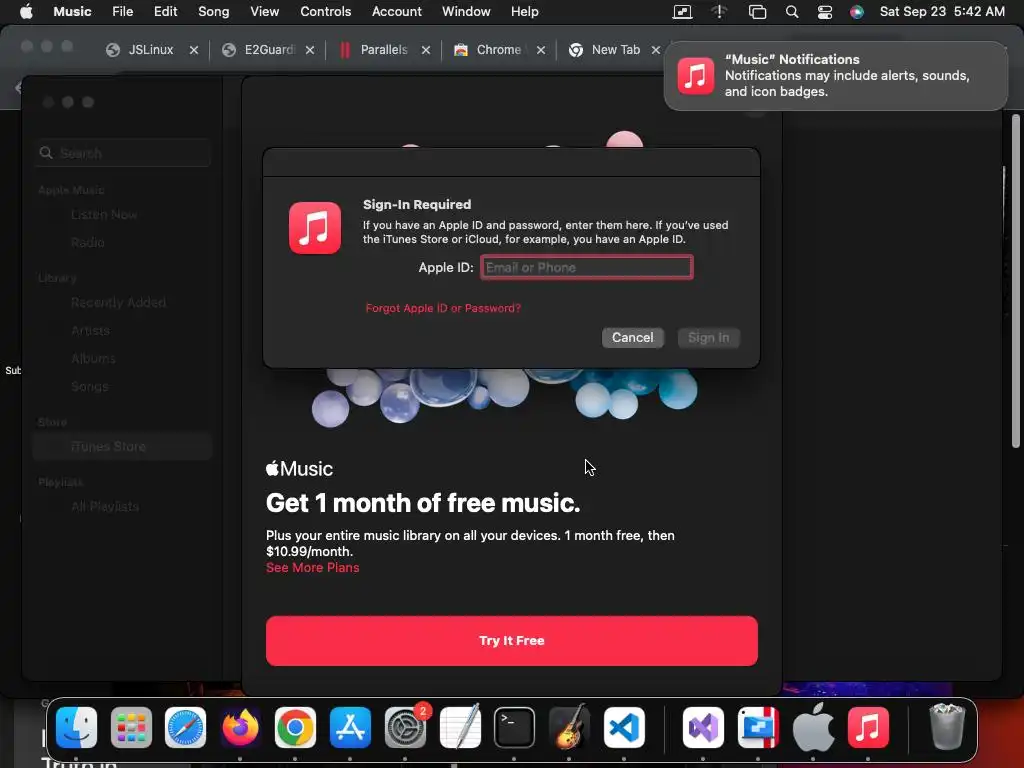This screenshot has width=1024, height=768.
Task: Select iTunes Store in the sidebar
Action: (123, 447)
